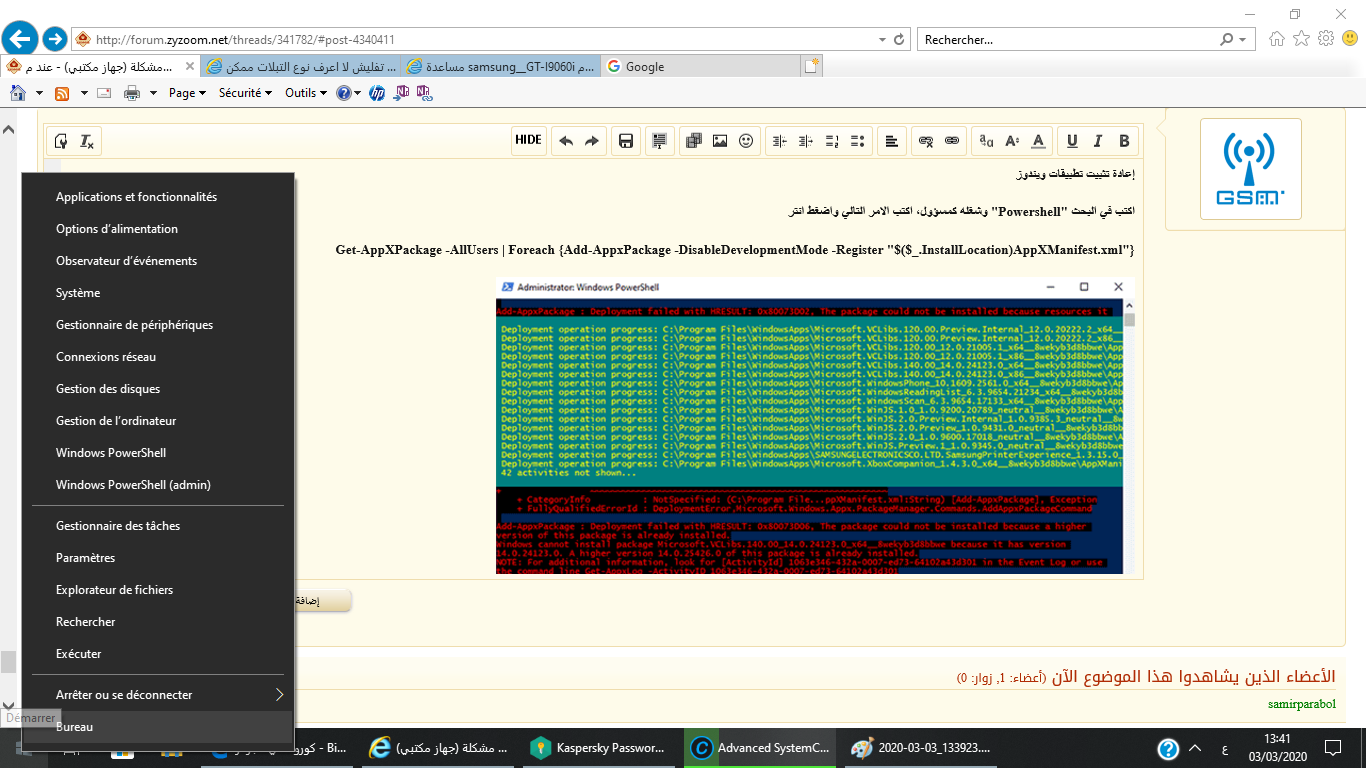Image resolution: width=1366 pixels, height=768 pixels.
Task: Open the text color picker in editor
Action: coord(1038,141)
